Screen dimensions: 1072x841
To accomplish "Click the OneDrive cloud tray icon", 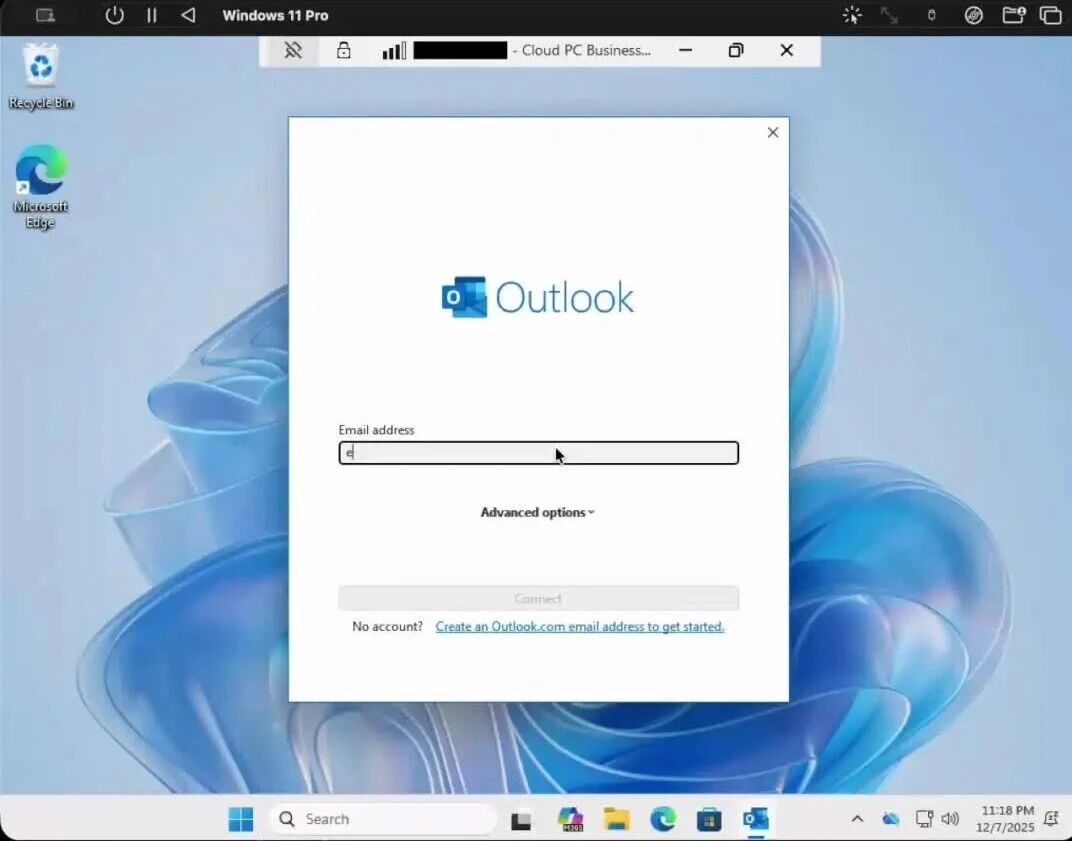I will click(x=890, y=818).
